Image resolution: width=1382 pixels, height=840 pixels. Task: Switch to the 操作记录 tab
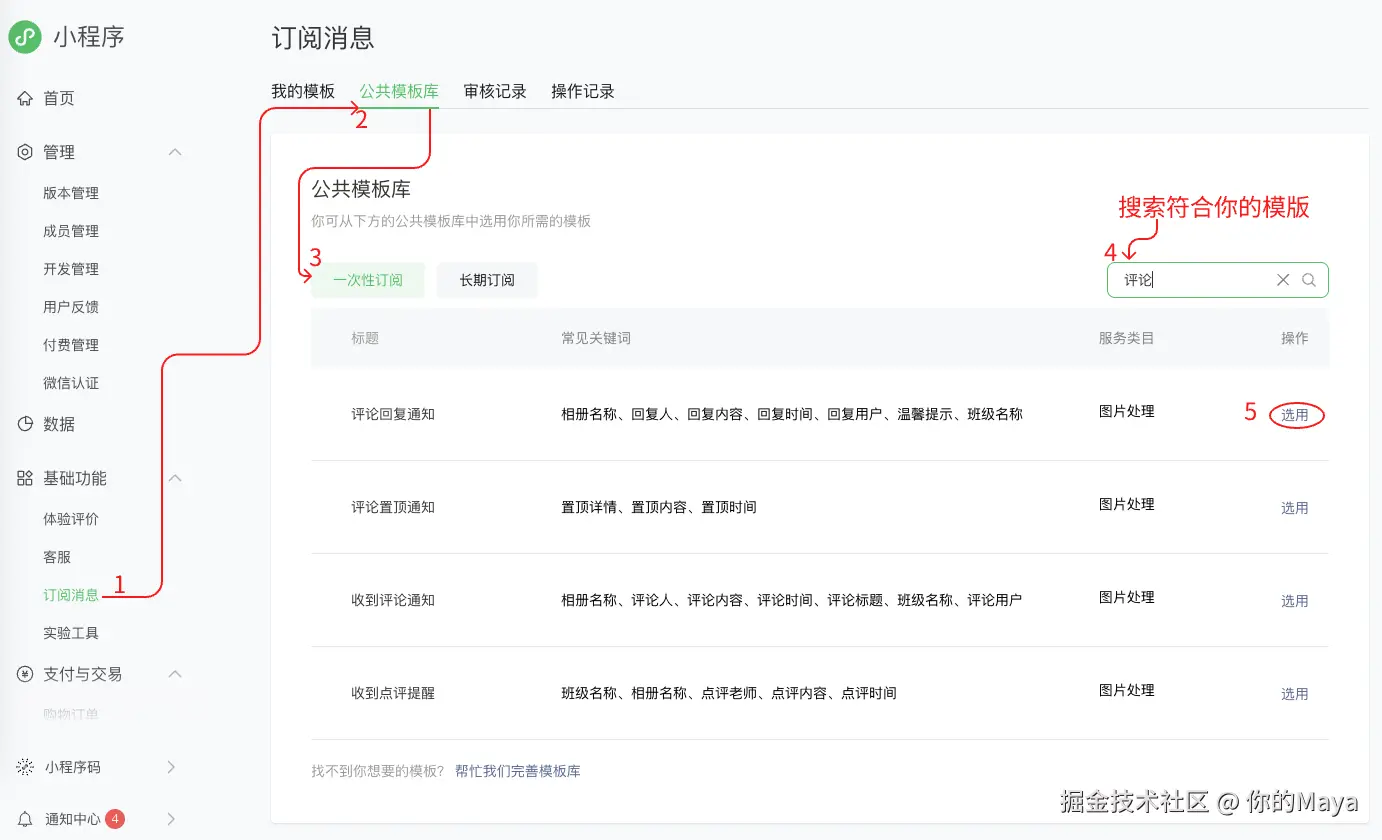(x=583, y=91)
